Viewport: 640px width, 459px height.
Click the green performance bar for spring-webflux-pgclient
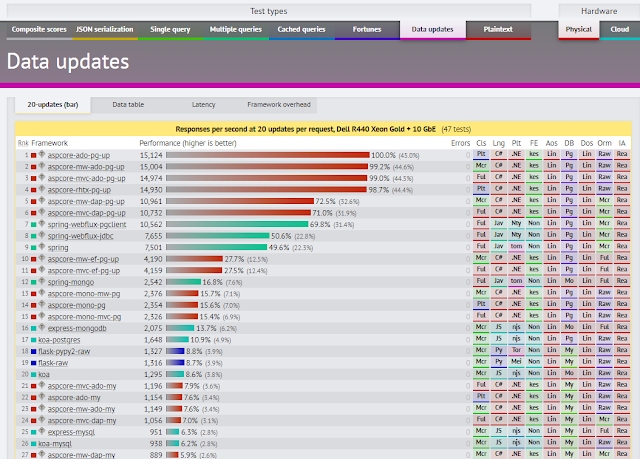pyautogui.click(x=237, y=224)
